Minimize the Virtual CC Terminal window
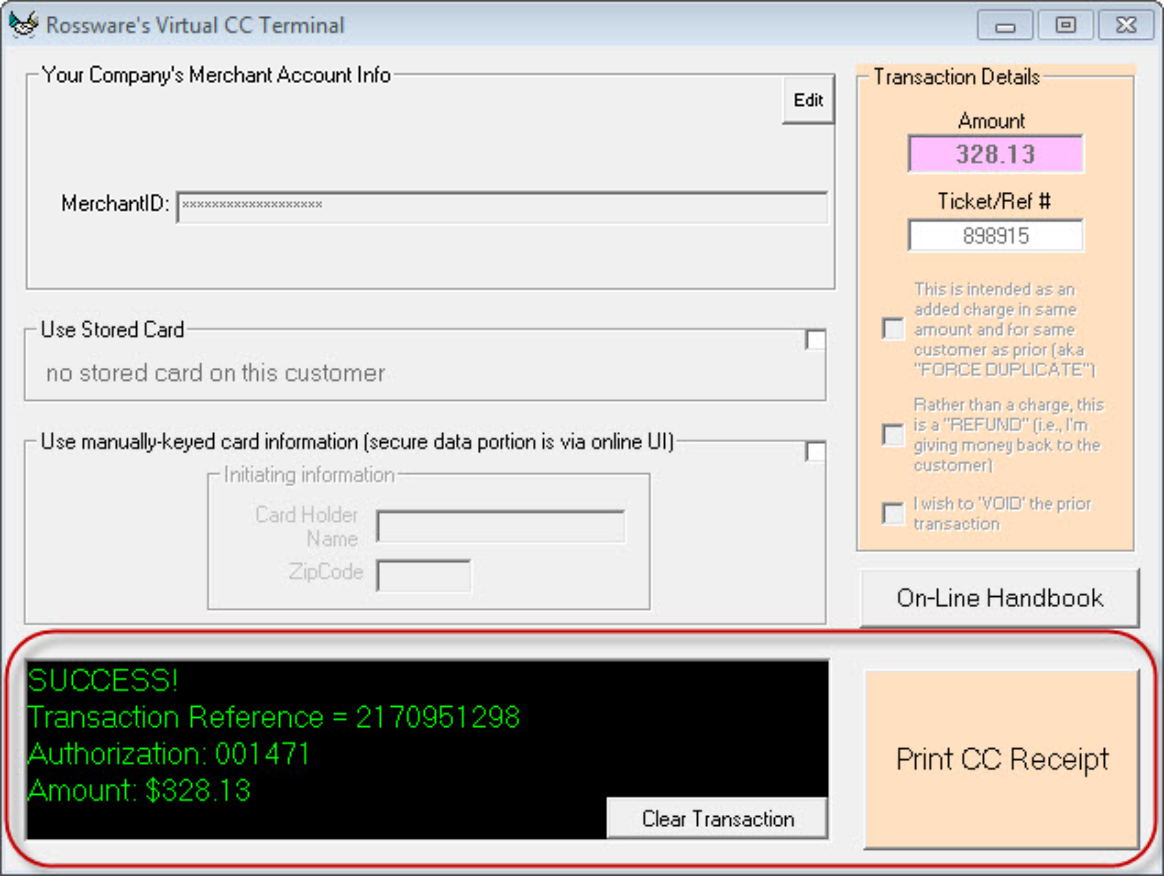 point(1005,25)
